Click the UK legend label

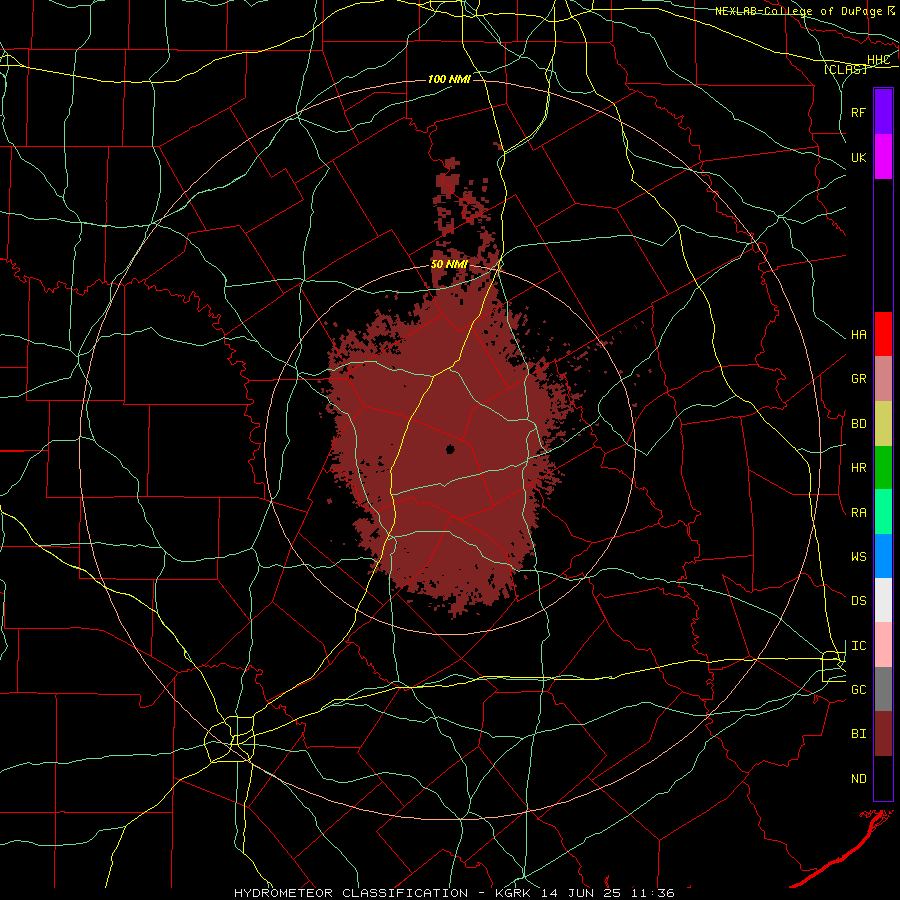(x=859, y=157)
